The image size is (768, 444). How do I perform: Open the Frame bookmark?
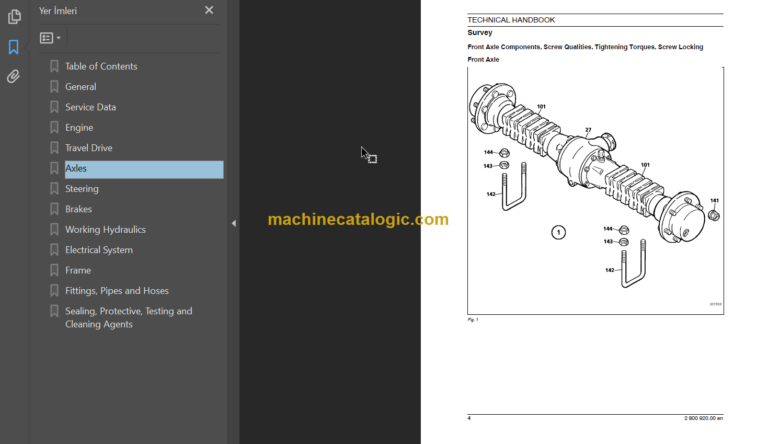78,271
